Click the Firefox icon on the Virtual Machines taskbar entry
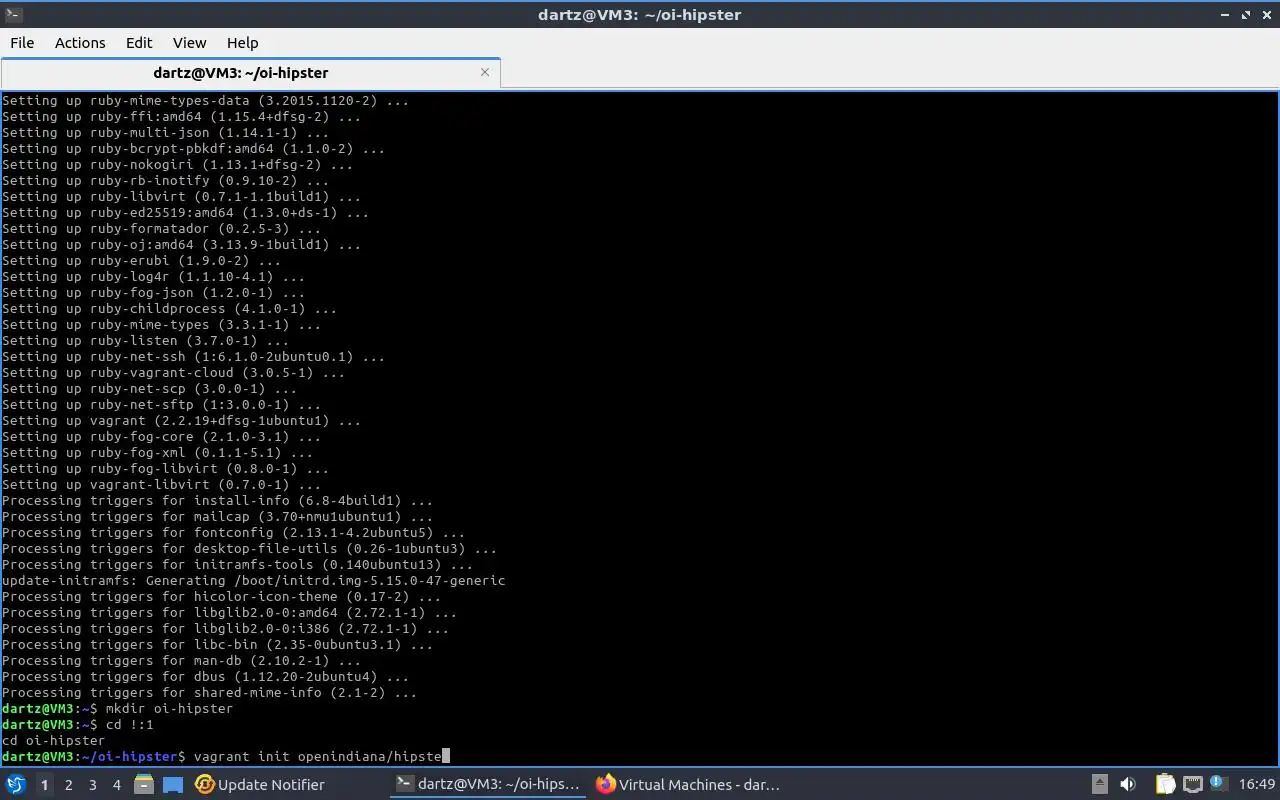 click(x=606, y=785)
